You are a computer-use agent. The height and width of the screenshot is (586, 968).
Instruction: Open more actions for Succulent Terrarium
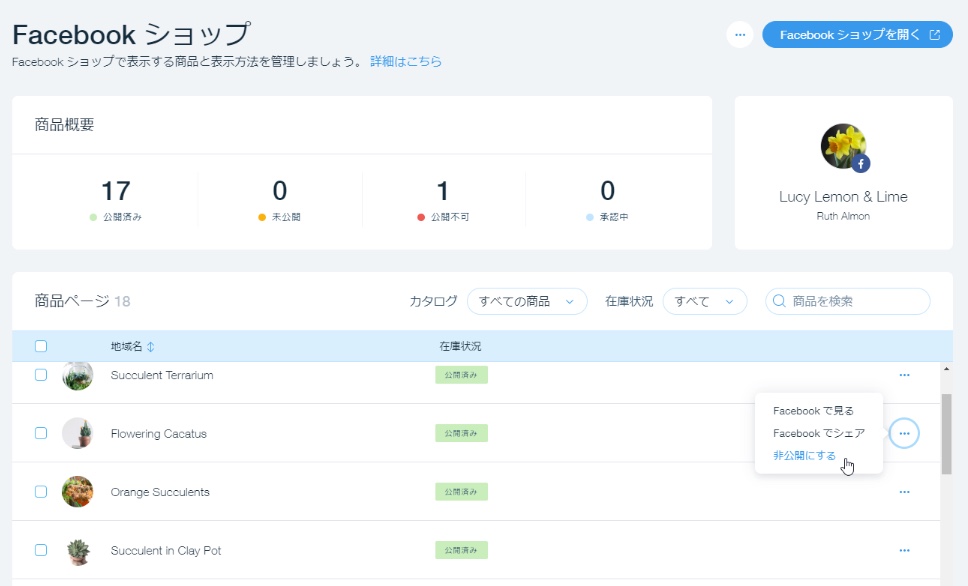pos(904,375)
